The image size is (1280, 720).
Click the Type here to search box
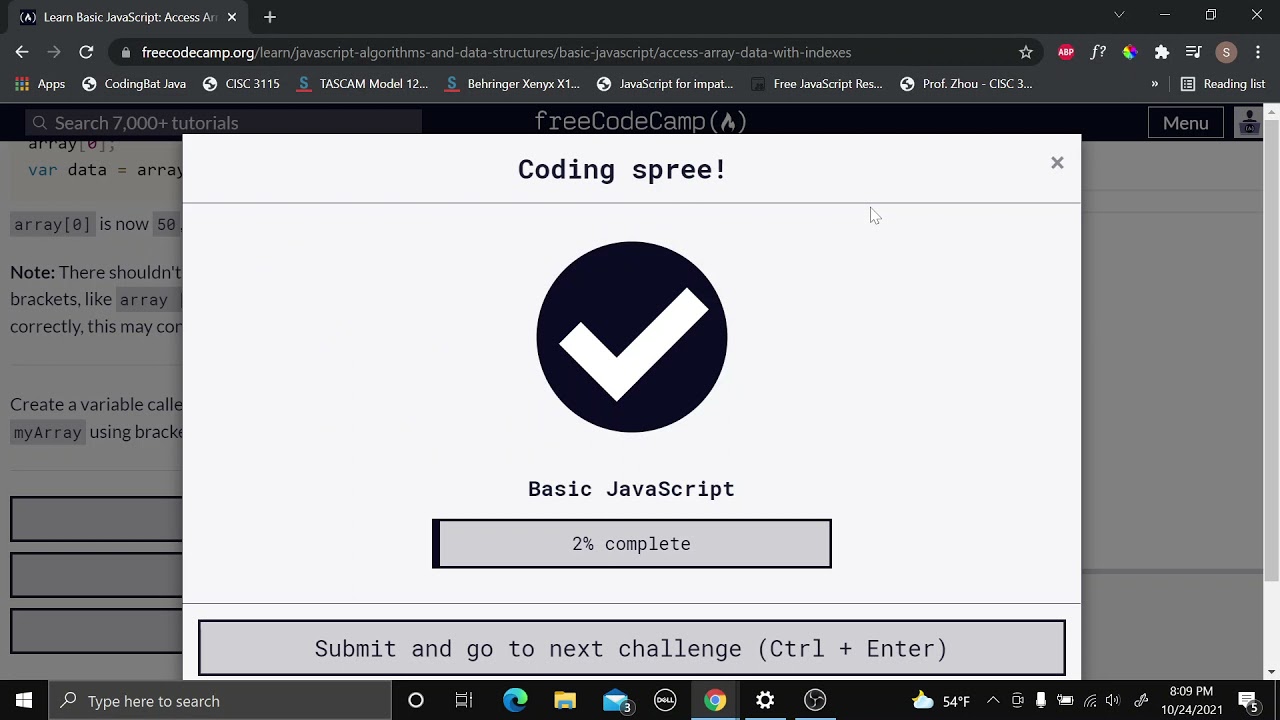click(x=220, y=700)
